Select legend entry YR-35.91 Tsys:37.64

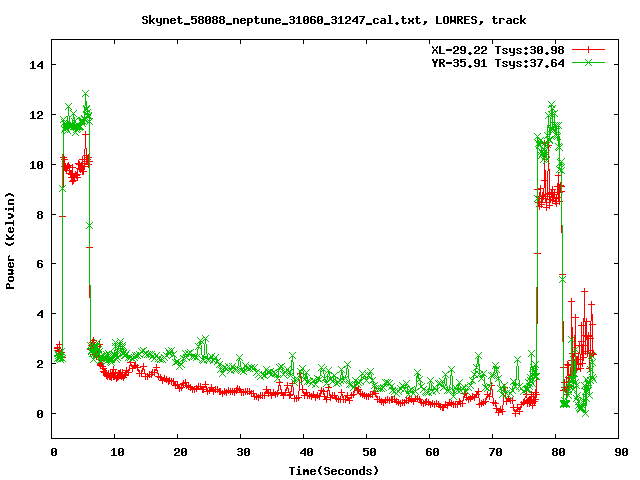pos(498,63)
